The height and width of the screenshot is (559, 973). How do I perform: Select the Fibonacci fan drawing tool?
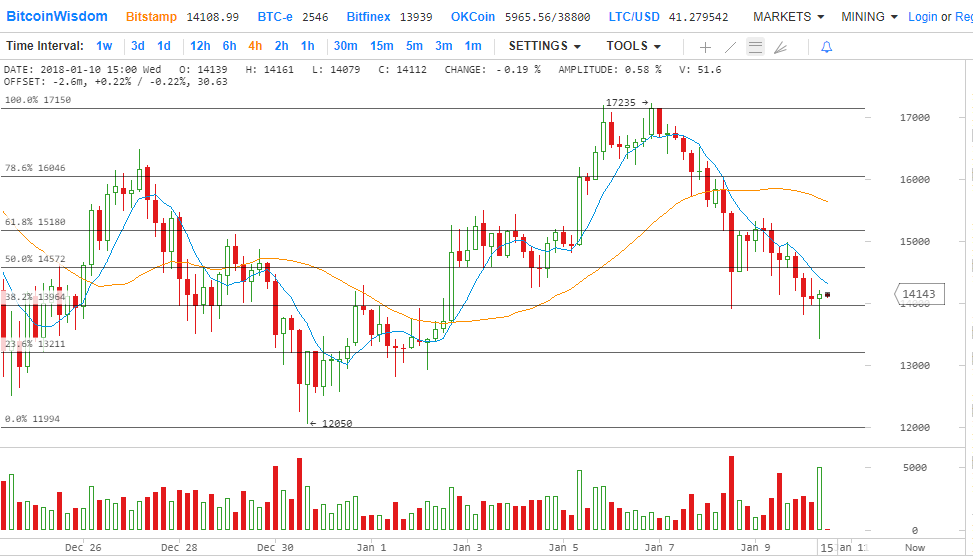pos(780,47)
